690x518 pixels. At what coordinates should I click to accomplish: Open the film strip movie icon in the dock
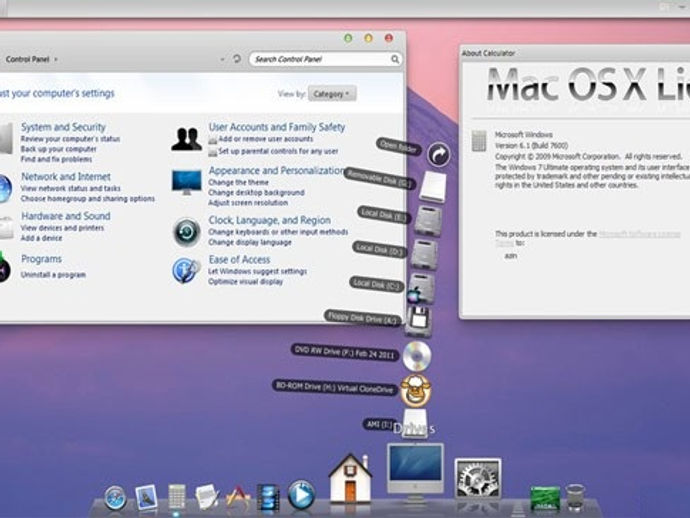tap(268, 497)
